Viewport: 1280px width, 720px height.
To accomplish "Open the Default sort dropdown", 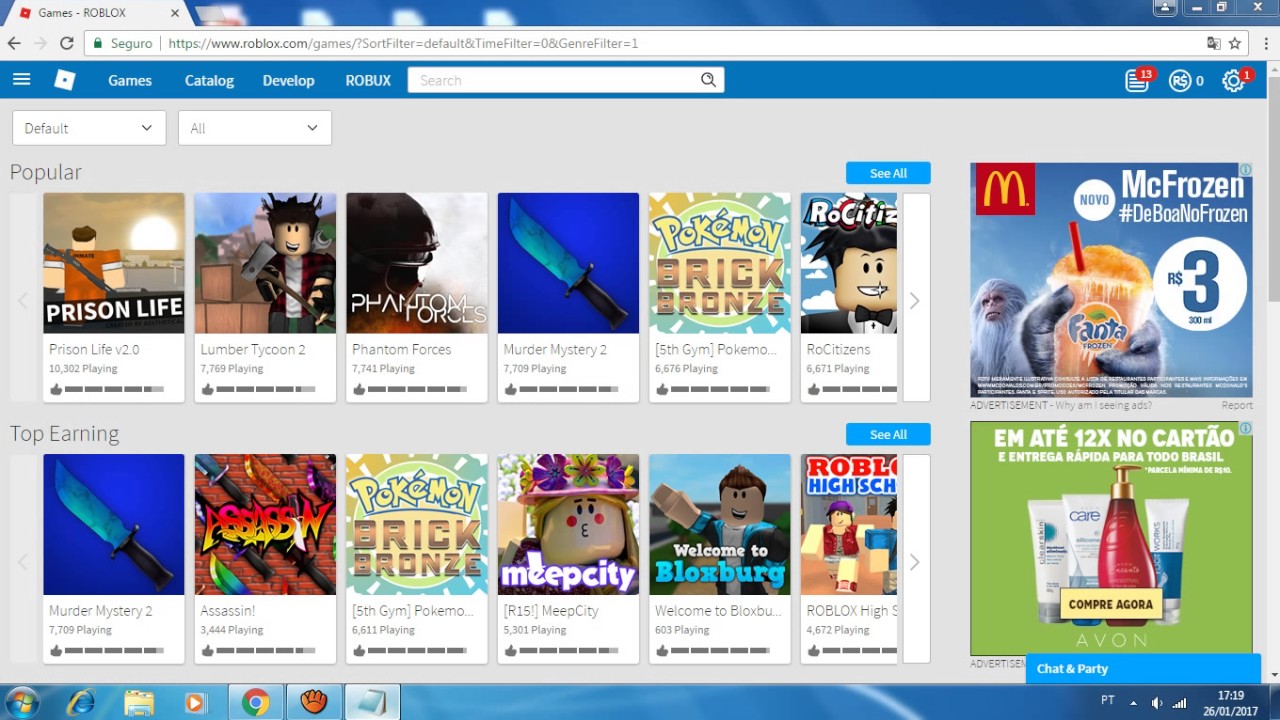I will [89, 128].
